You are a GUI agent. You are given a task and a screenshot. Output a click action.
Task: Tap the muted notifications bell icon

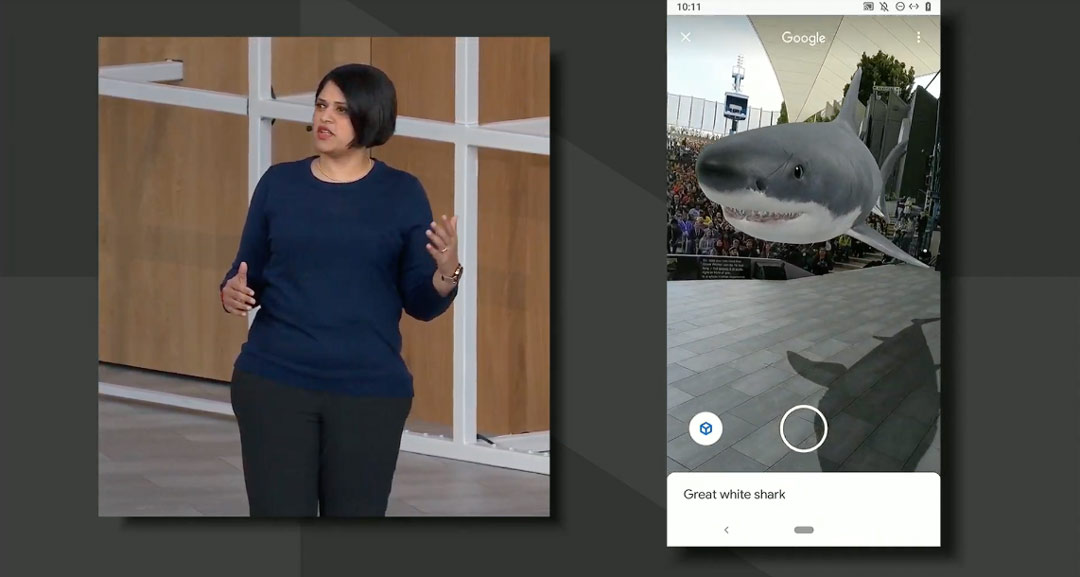[x=883, y=7]
